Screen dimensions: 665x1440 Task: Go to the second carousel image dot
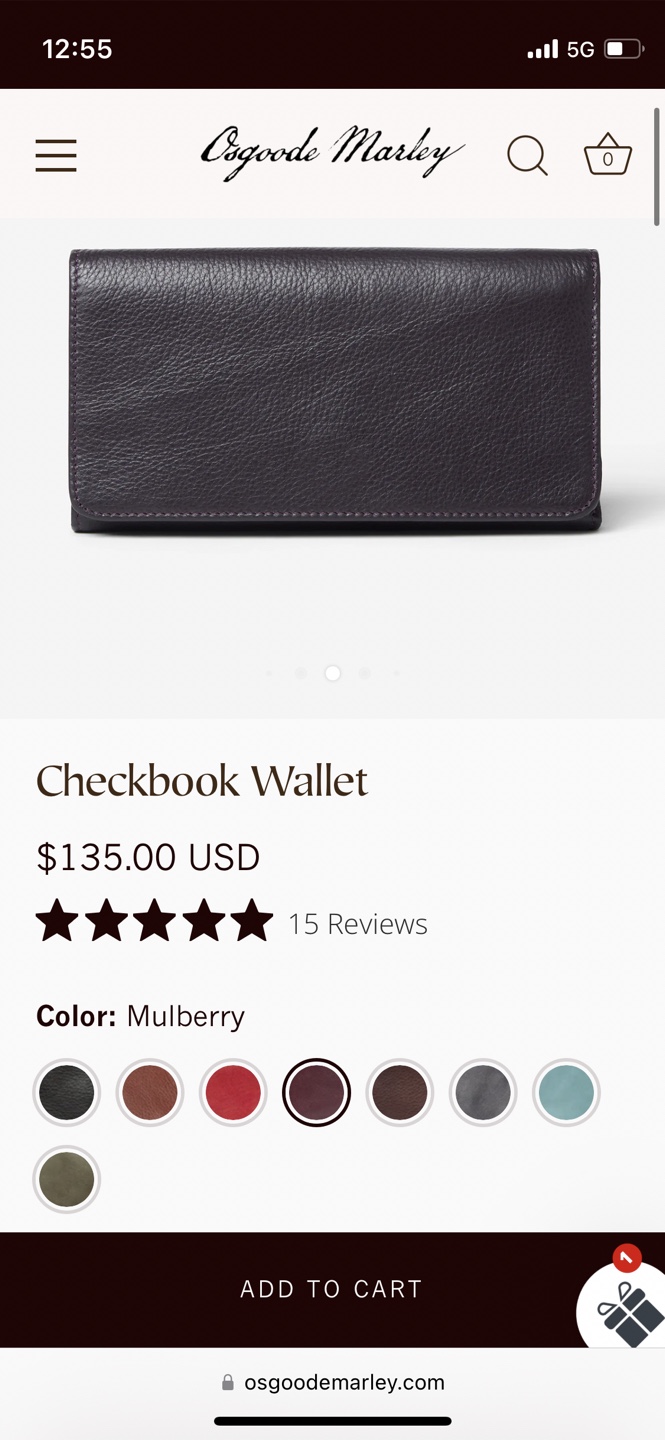300,673
